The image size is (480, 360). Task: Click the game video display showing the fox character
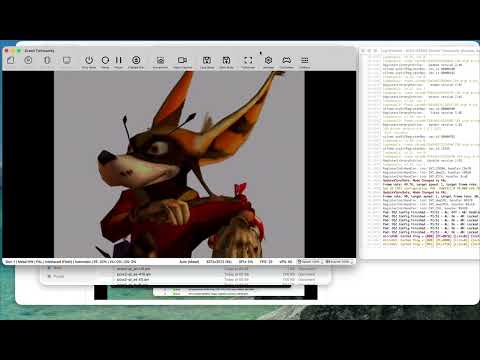(x=179, y=164)
